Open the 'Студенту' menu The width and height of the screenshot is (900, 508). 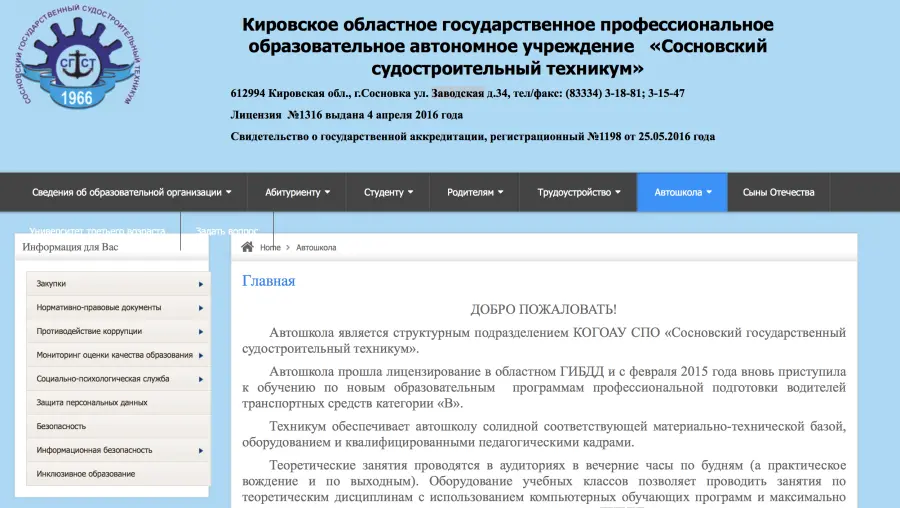(388, 192)
